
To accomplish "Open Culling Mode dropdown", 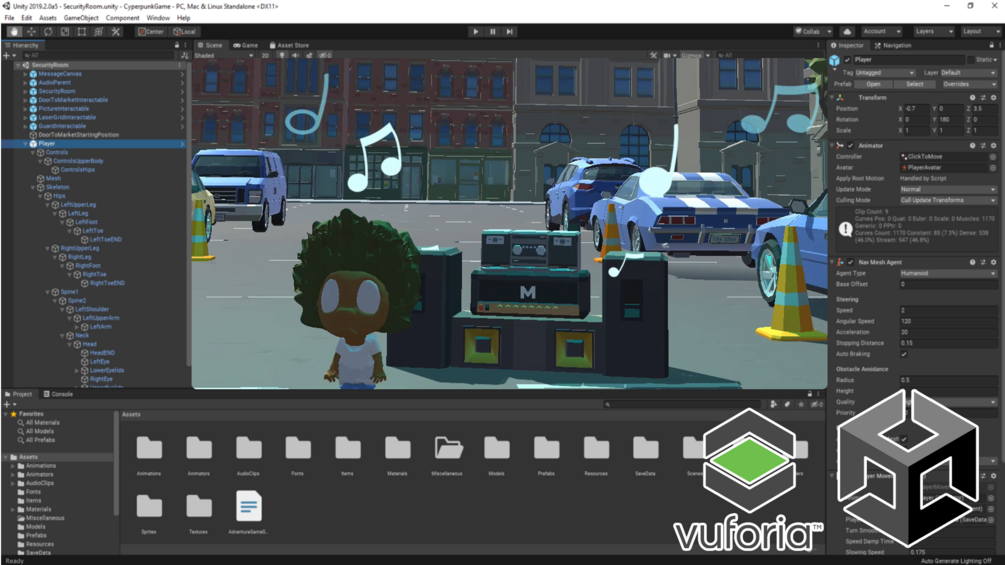I will click(948, 200).
